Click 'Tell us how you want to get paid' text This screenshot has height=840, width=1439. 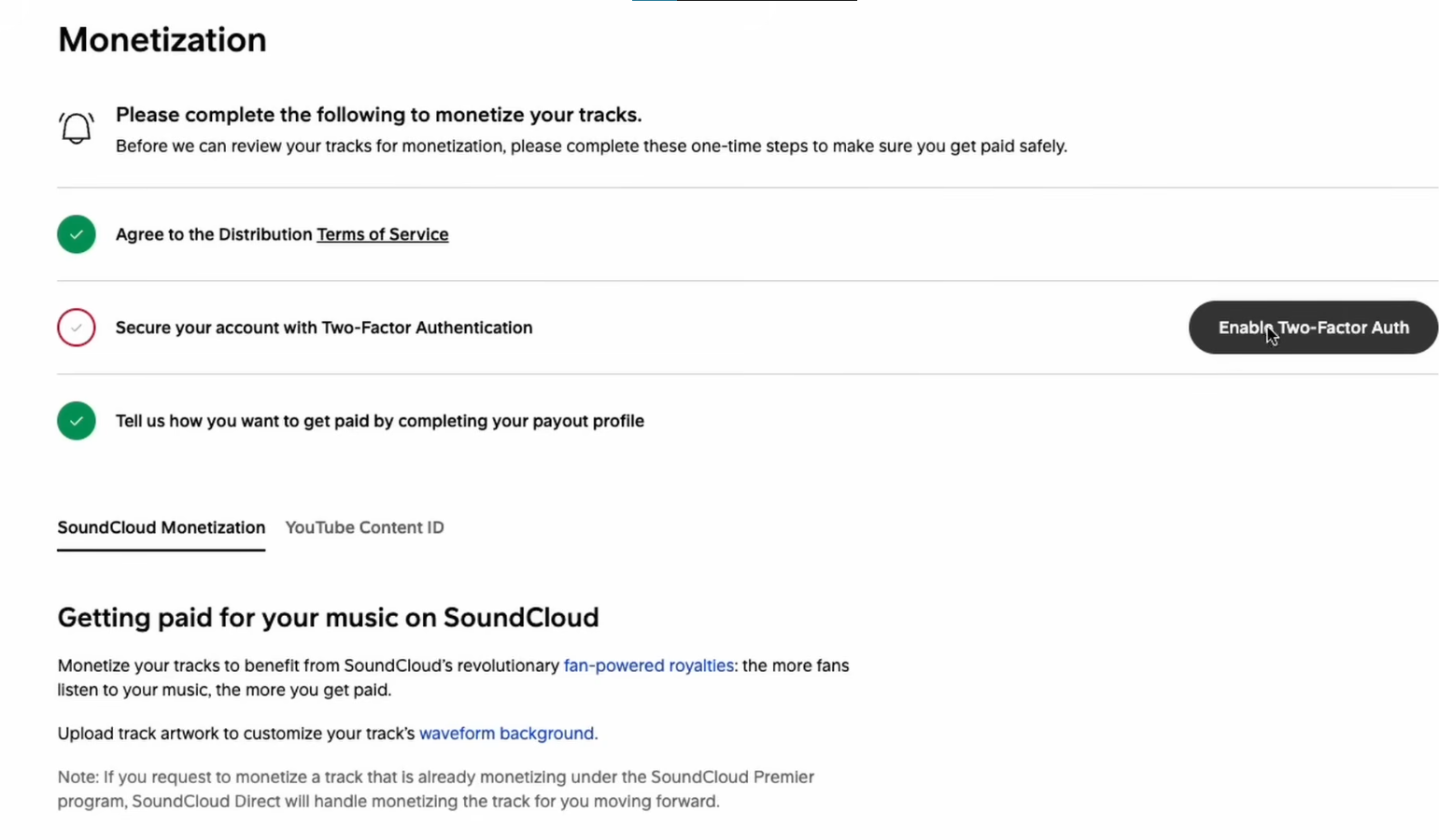[x=380, y=421]
